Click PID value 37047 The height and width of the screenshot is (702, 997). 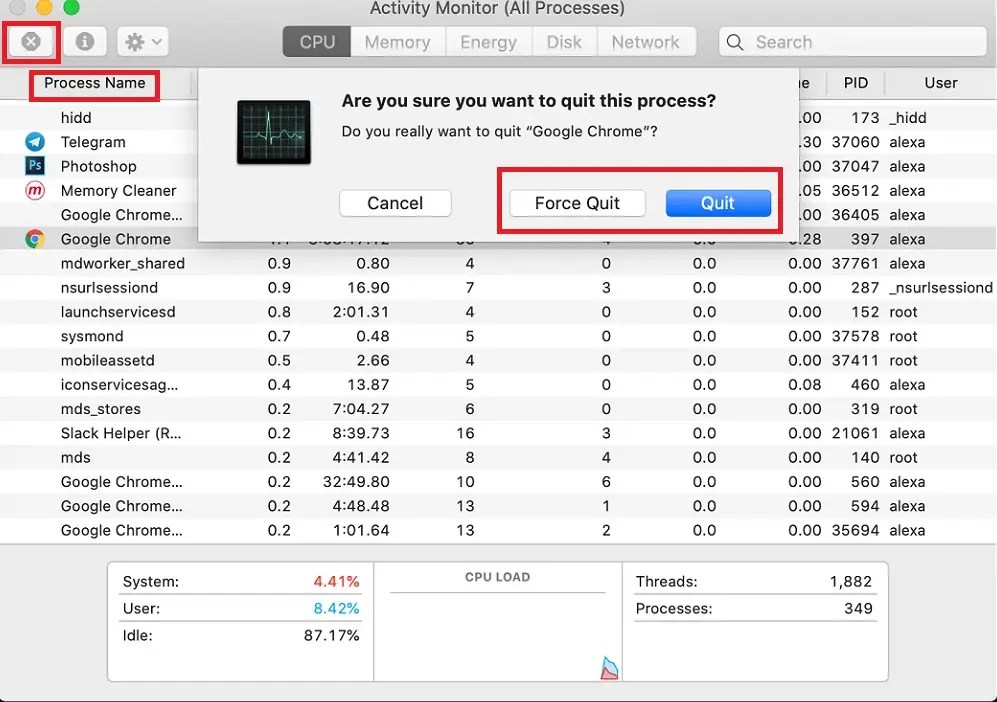855,166
